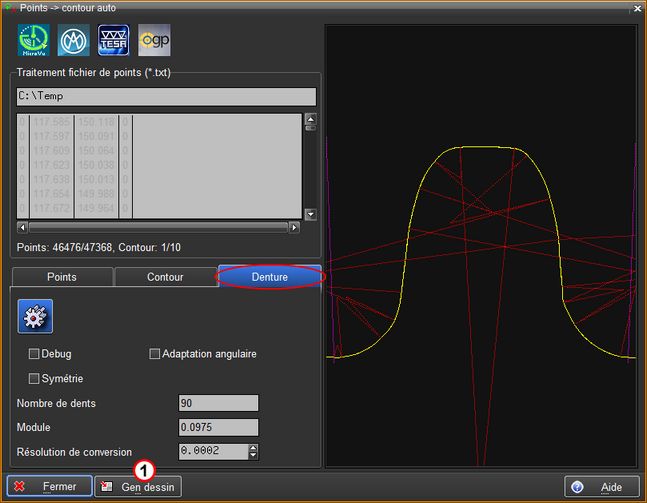The image size is (647, 503).
Task: Check the Symétrie option
Action: coord(35,378)
